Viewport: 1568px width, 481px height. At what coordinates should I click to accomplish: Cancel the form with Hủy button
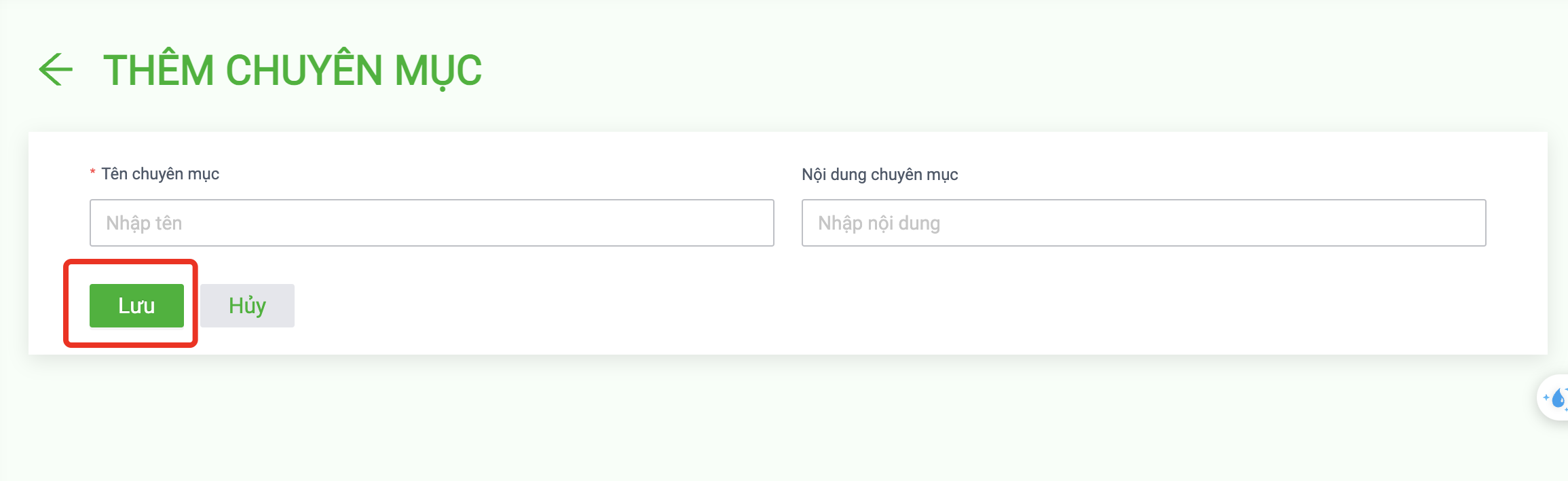click(247, 306)
